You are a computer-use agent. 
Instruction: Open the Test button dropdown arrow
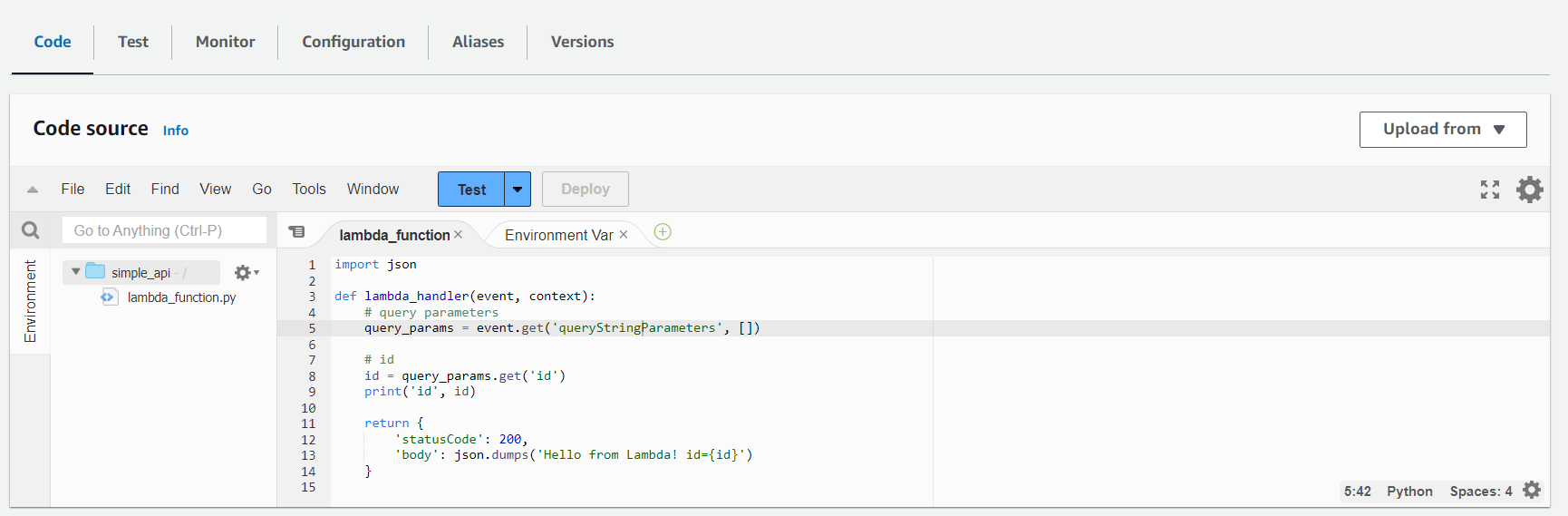pos(518,190)
